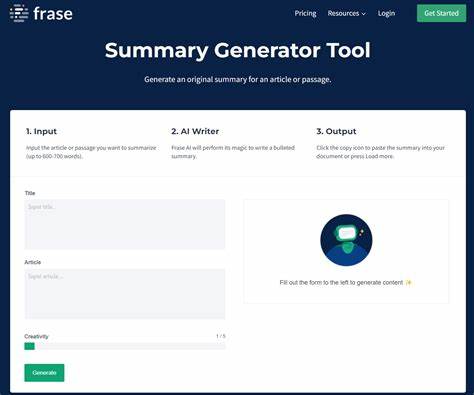Click the 'Generate an original summary' subtitle

coord(237,79)
